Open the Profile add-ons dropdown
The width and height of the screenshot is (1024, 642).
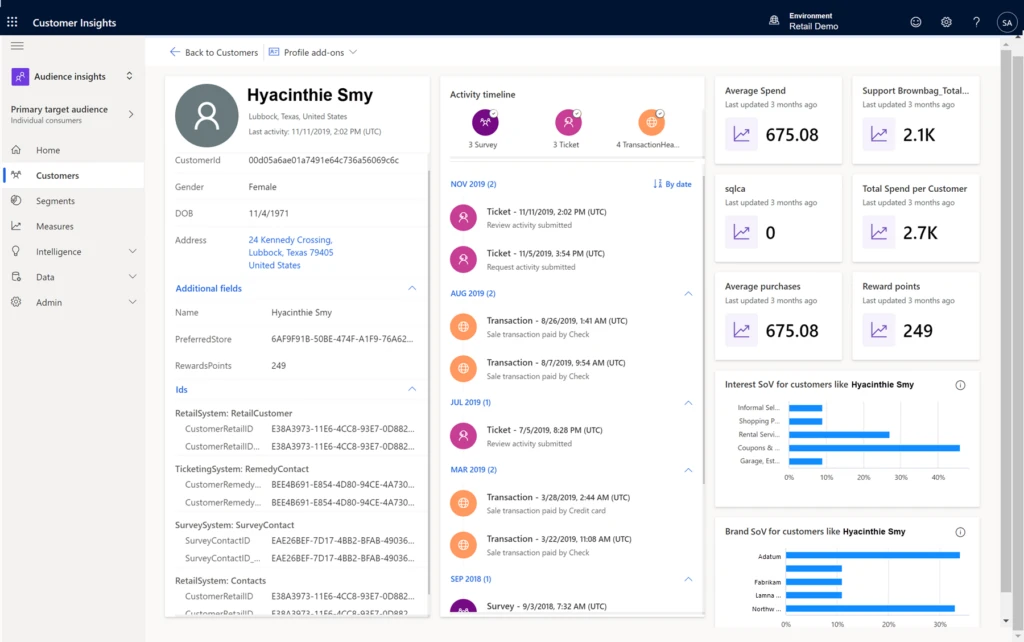[x=312, y=51]
